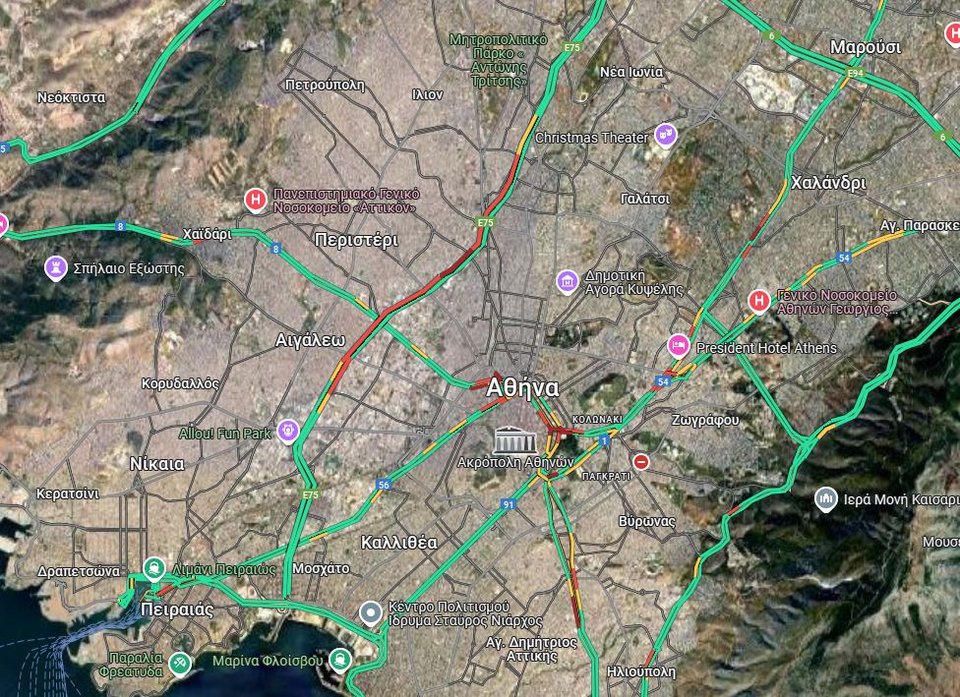The height and width of the screenshot is (697, 960).
Task: Select the Χαλάνδρι district label
Action: tap(828, 183)
